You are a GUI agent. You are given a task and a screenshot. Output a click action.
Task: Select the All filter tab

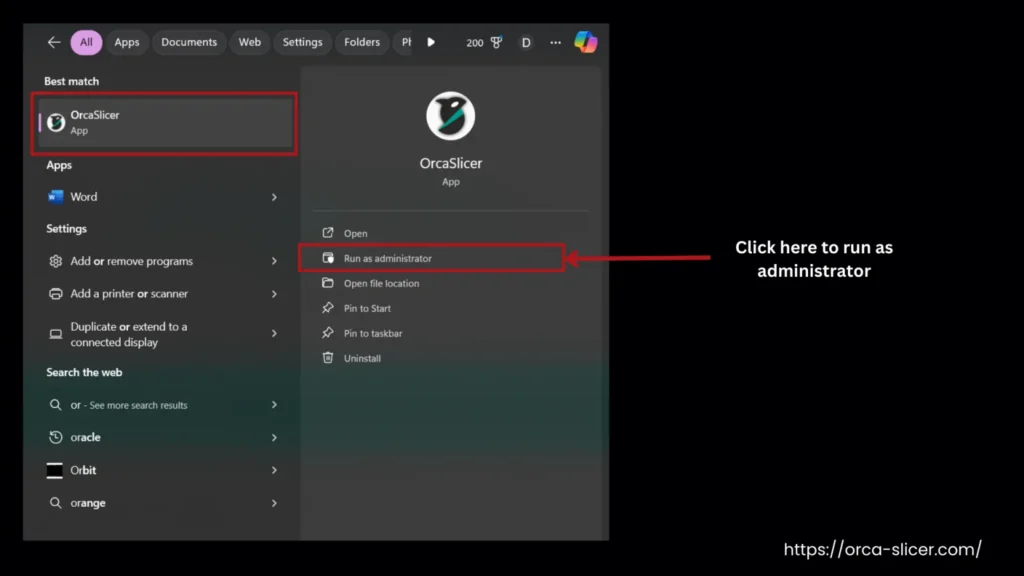click(x=86, y=42)
